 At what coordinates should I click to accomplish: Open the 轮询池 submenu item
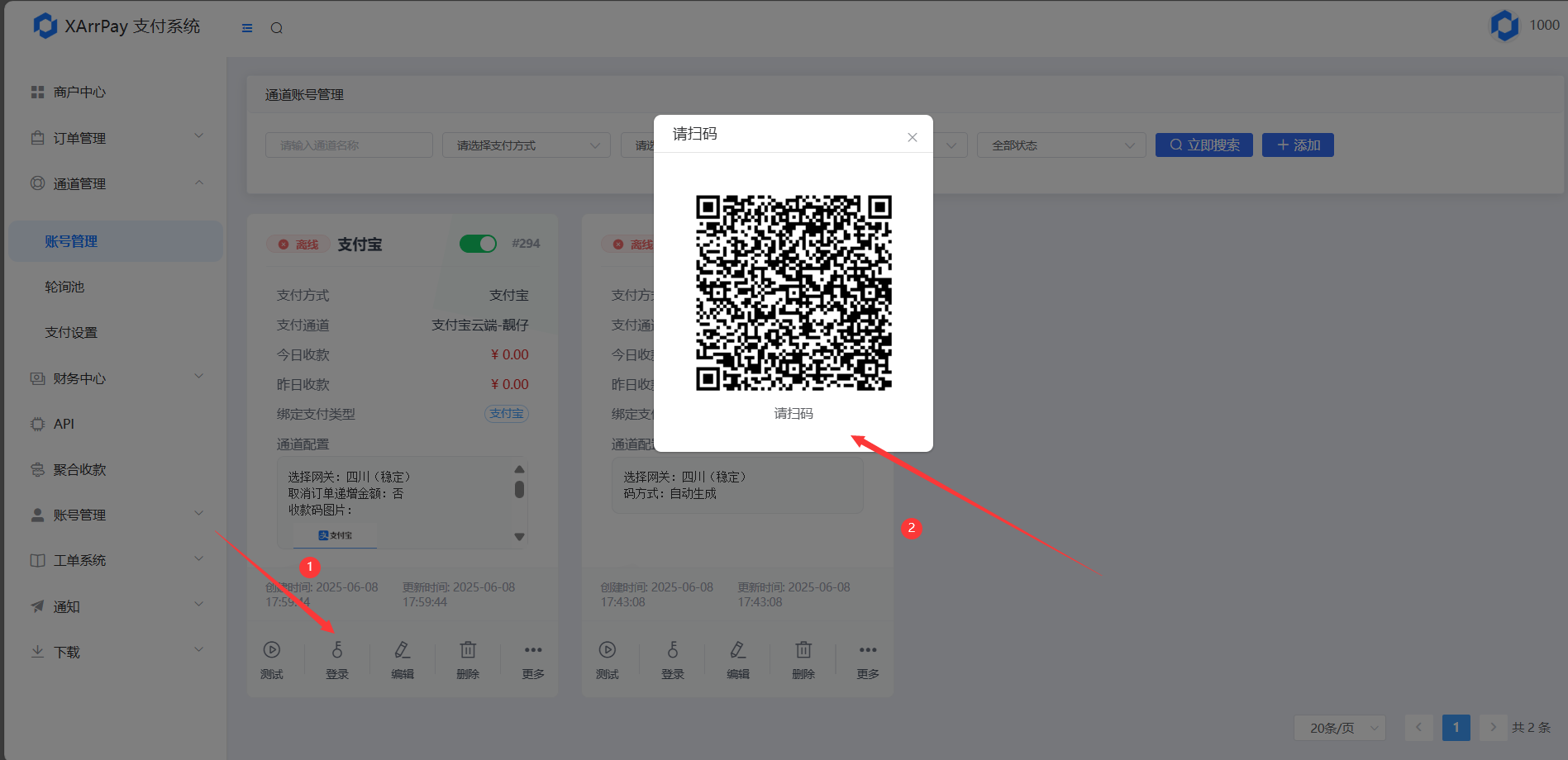(x=65, y=287)
